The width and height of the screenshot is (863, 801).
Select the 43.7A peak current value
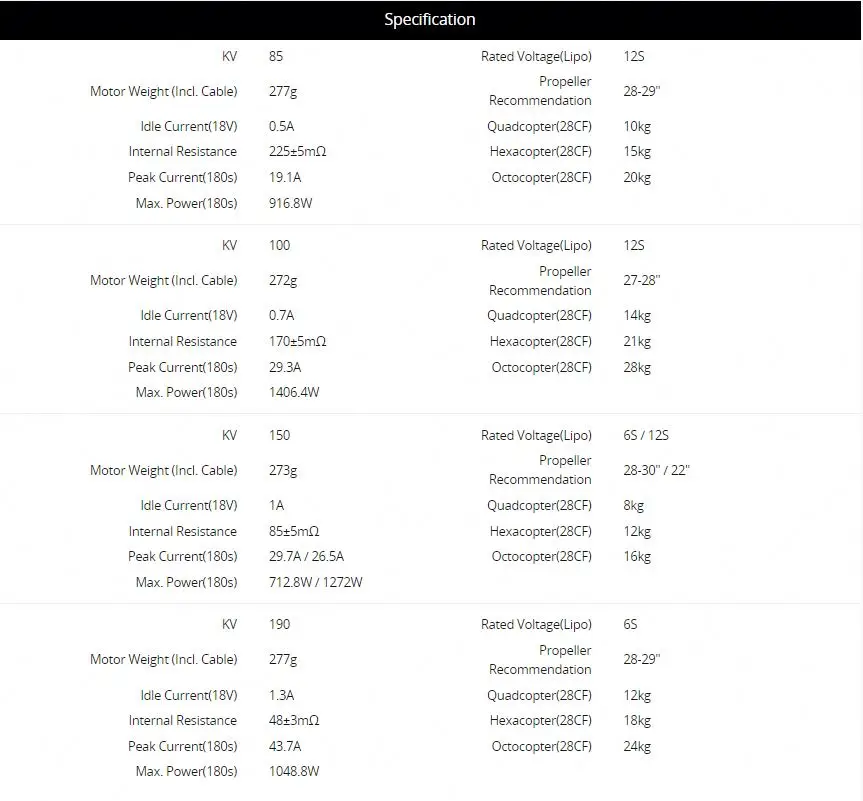pos(285,747)
